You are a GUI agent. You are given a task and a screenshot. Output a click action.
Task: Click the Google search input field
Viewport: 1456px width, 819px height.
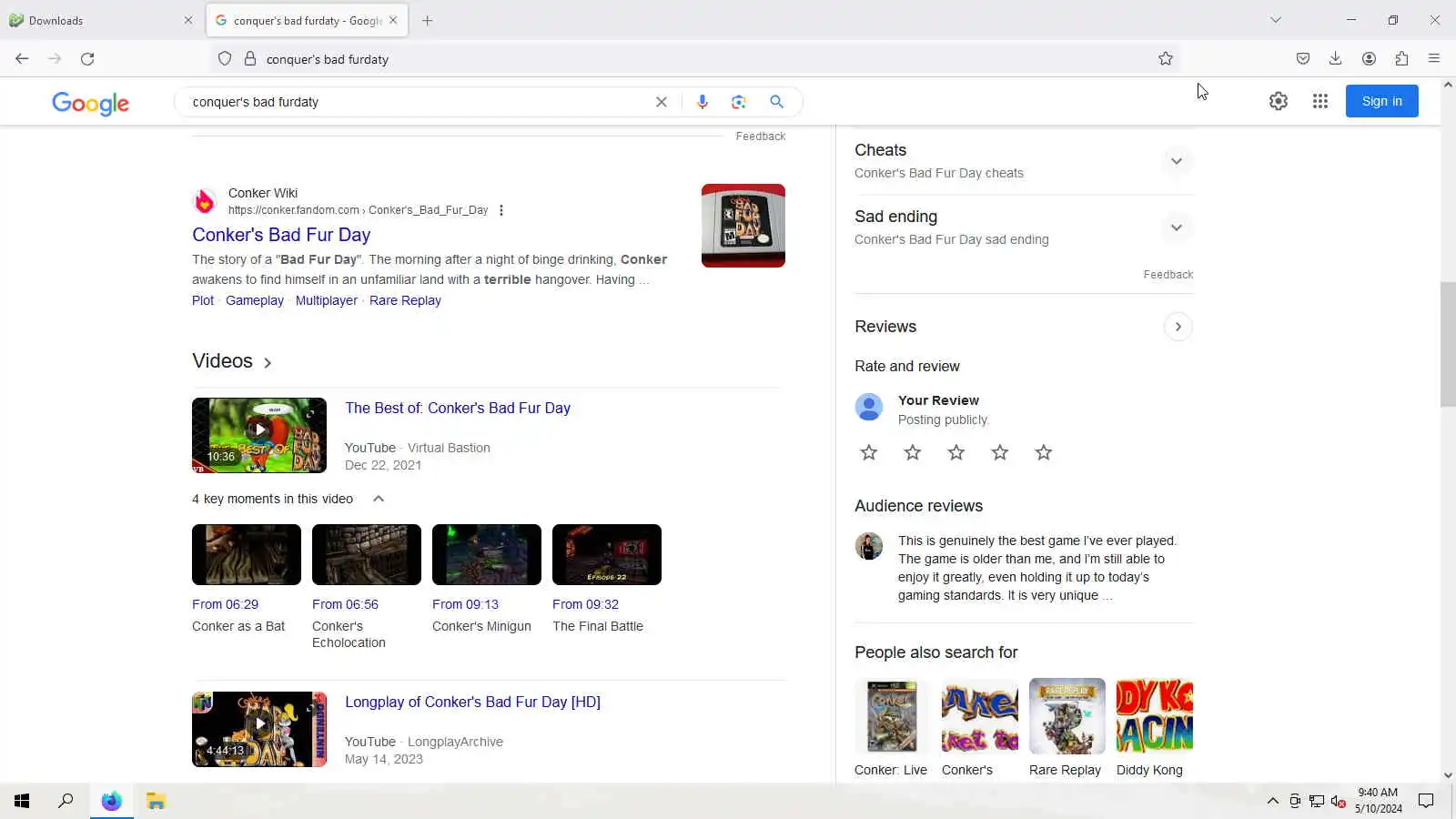click(x=419, y=102)
